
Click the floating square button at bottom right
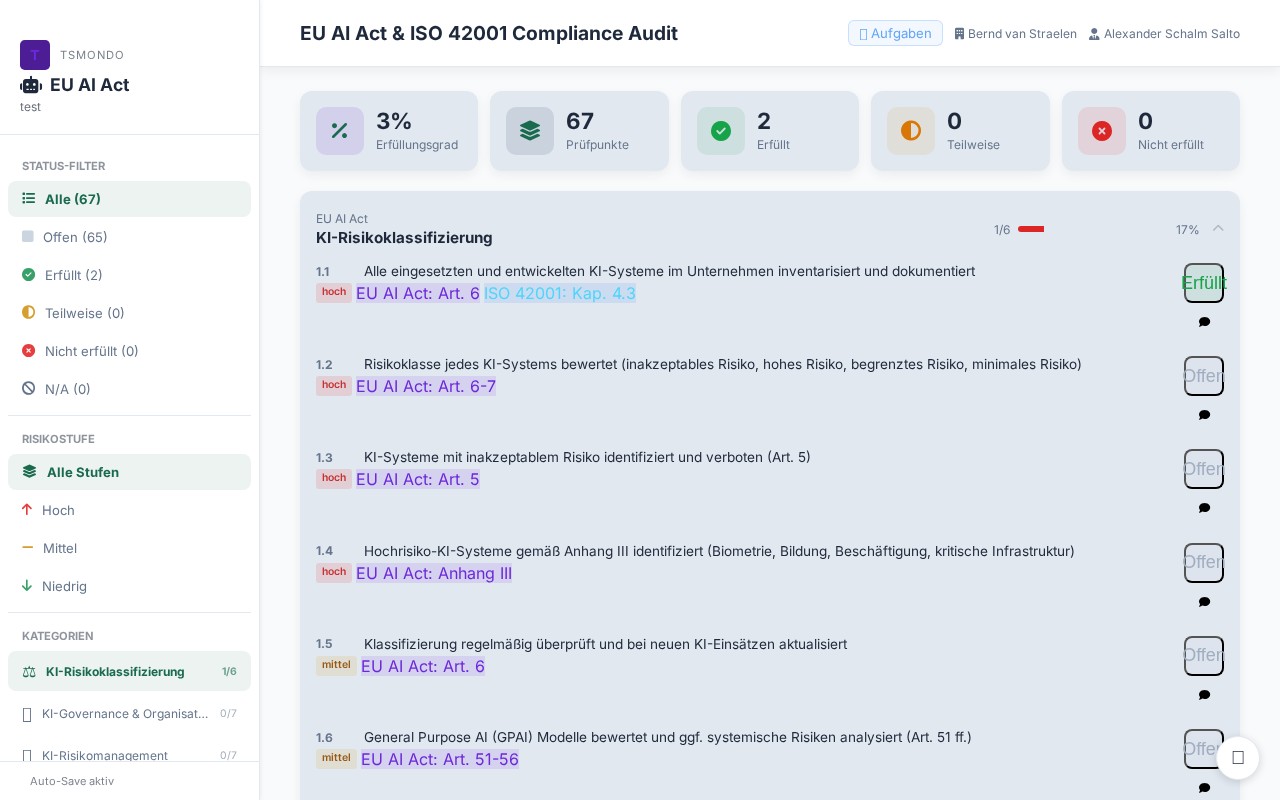point(1238,758)
